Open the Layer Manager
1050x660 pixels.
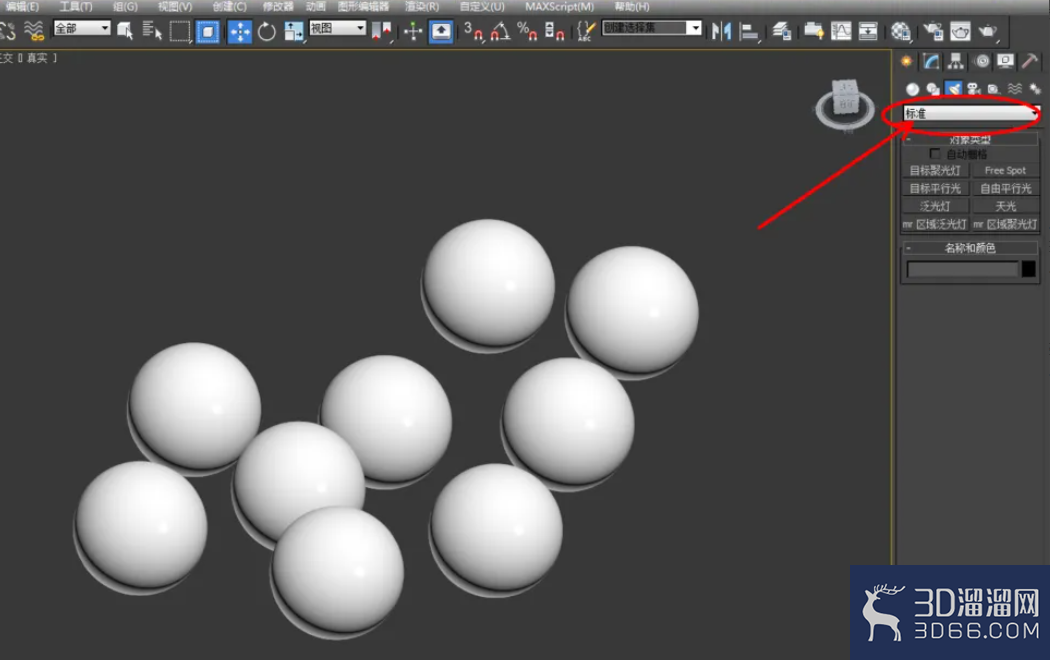coord(781,31)
